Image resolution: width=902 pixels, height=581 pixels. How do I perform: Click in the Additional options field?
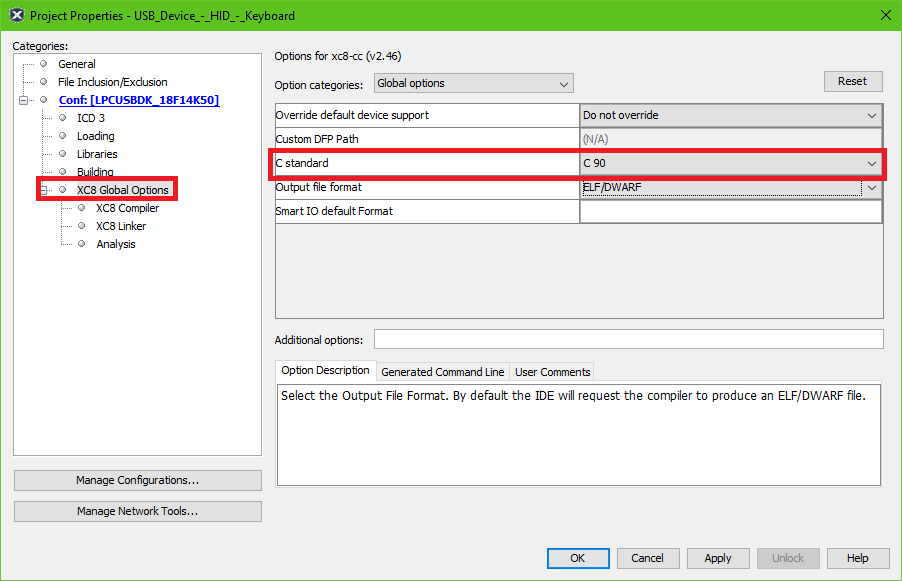628,339
